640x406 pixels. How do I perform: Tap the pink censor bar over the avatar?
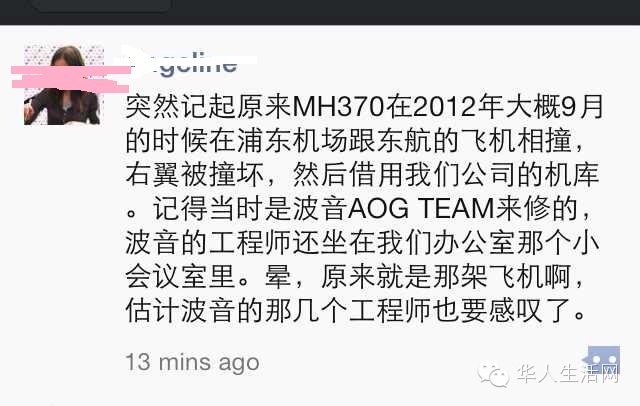(71, 79)
